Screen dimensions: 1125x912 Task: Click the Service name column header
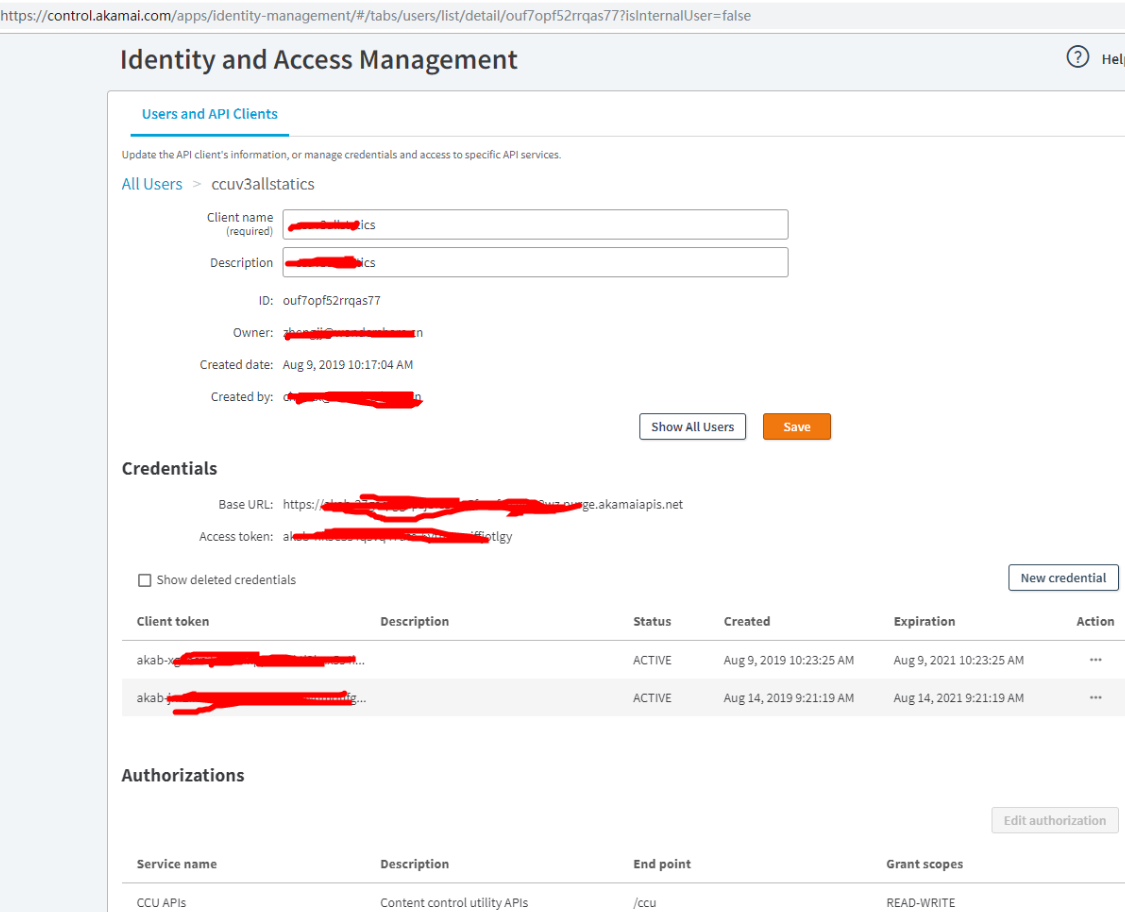(177, 864)
